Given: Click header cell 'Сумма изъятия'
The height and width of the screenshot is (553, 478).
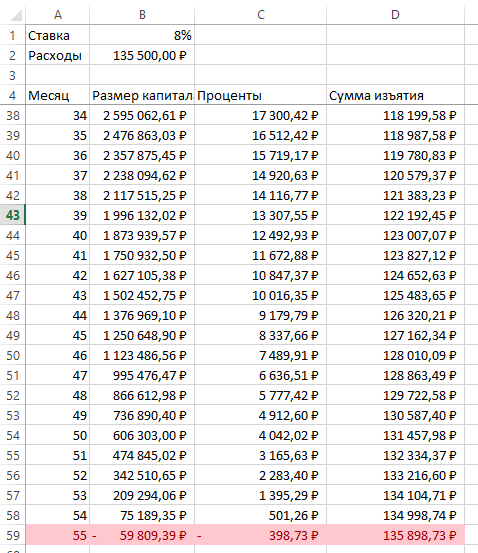Looking at the screenshot, I should pos(395,95).
